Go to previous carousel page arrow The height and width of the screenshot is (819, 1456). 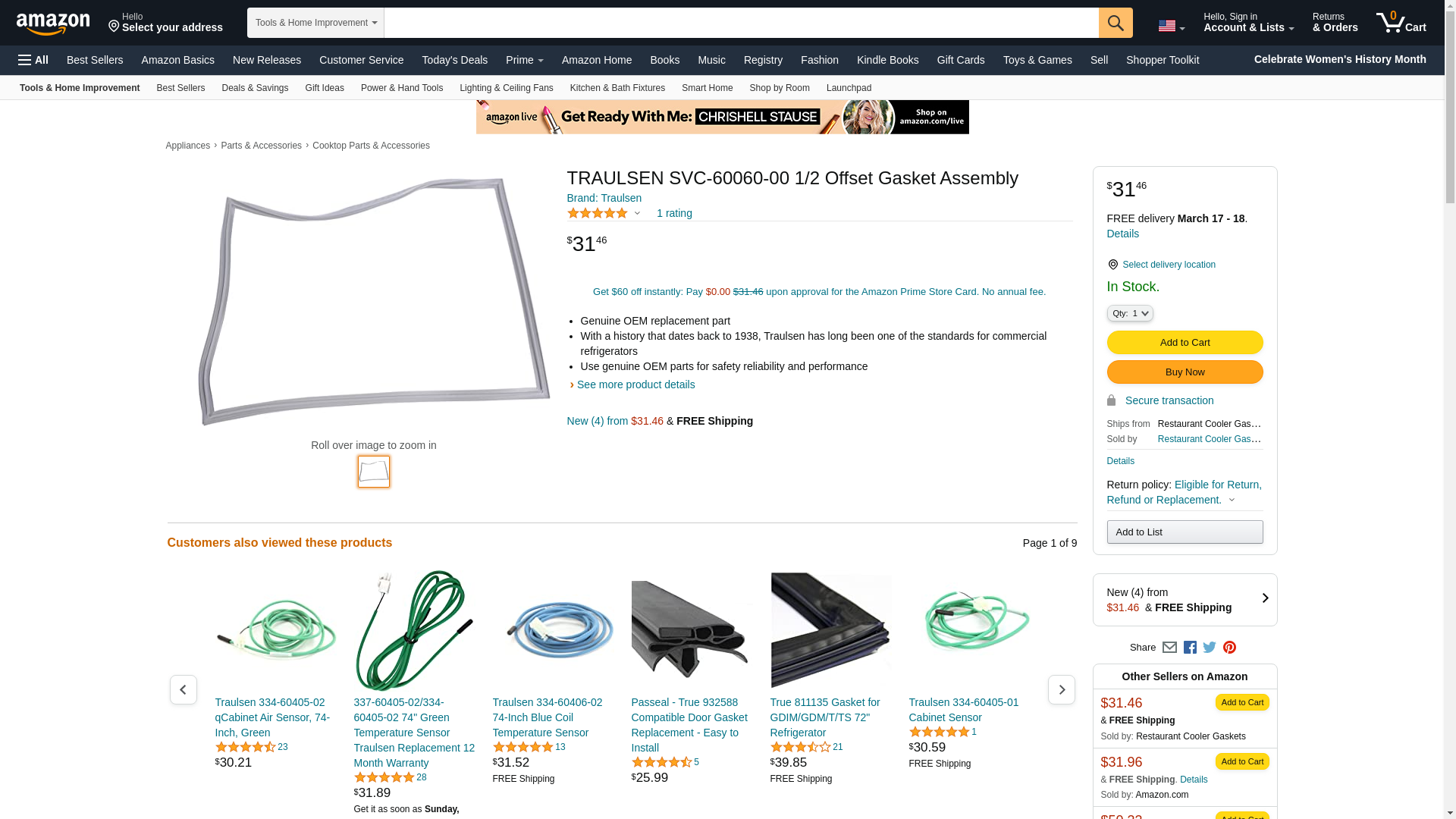[183, 689]
